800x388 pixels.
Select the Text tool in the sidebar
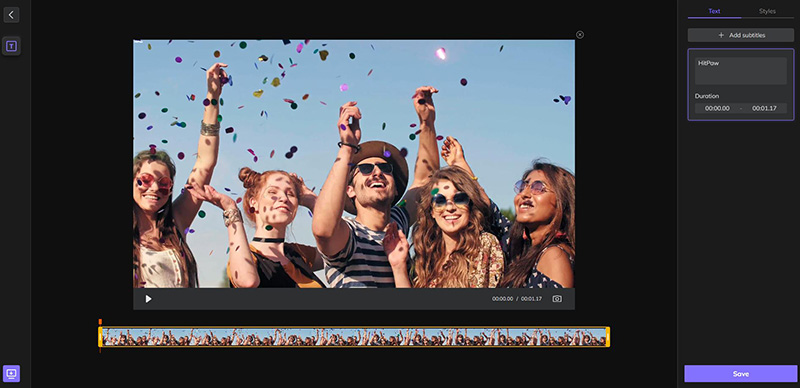tap(11, 46)
